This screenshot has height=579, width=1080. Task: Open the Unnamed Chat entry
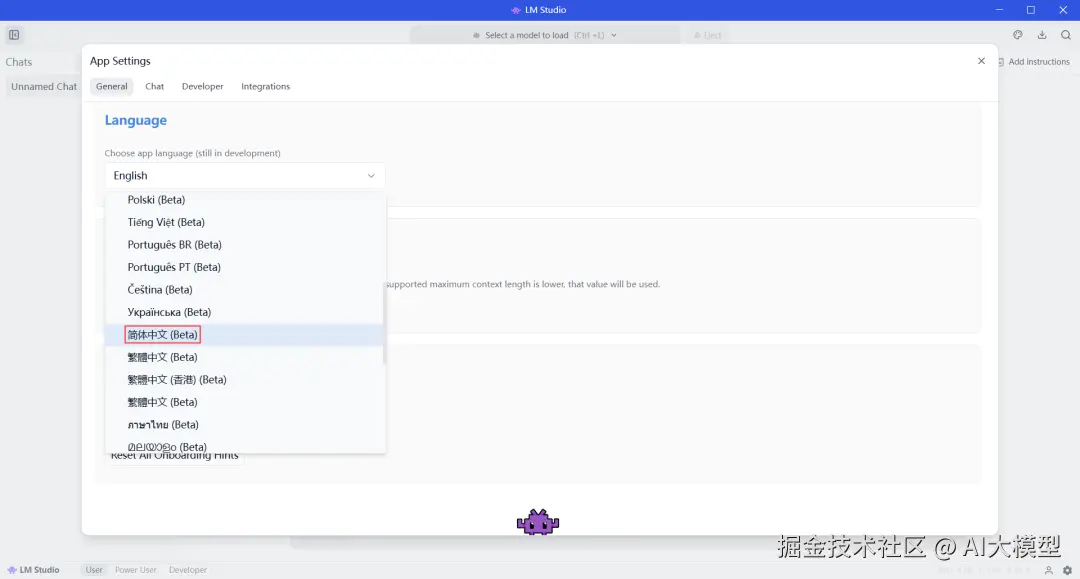point(44,87)
